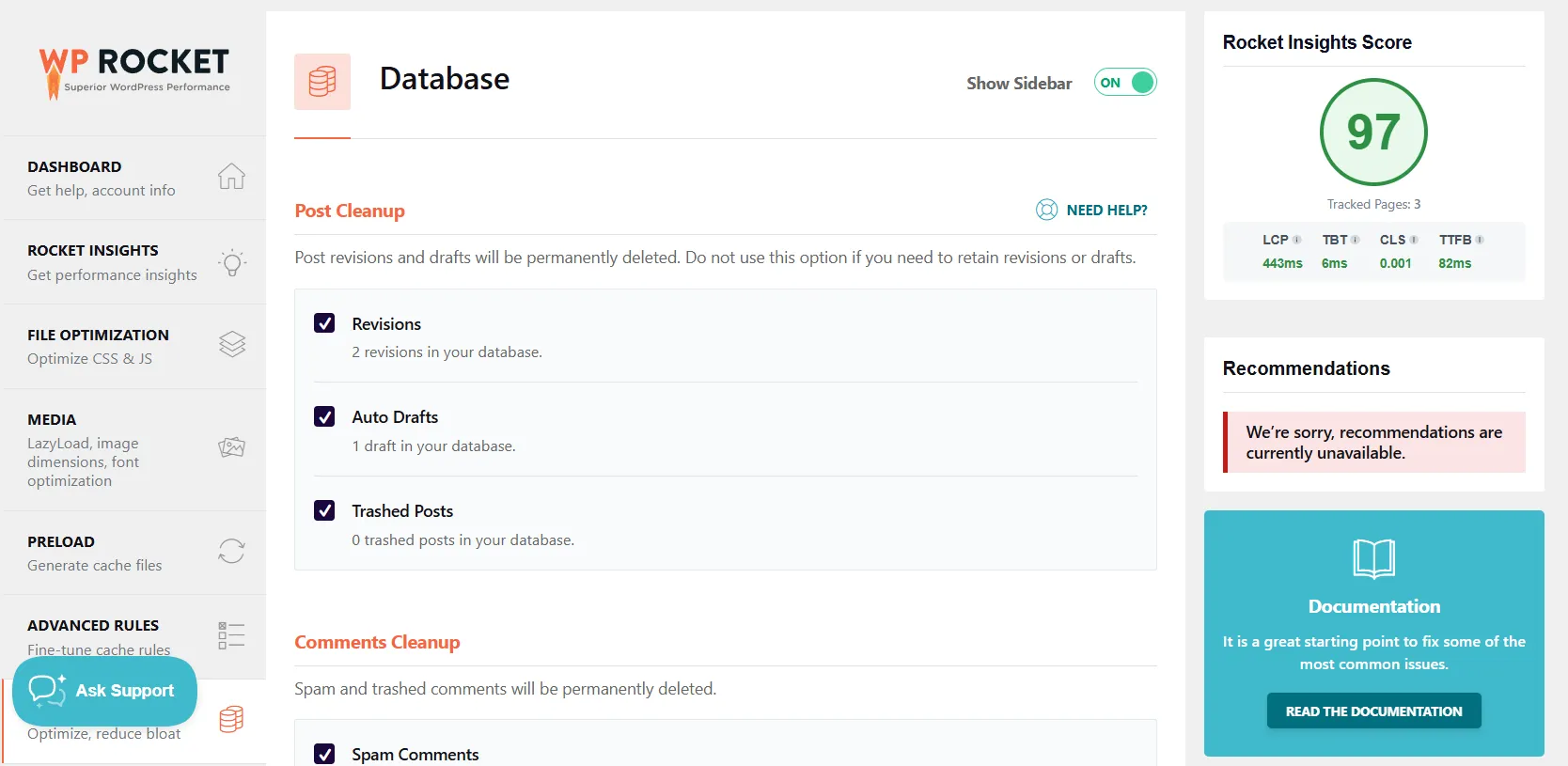
Task: Click the WP Rocket logo
Action: (x=134, y=73)
